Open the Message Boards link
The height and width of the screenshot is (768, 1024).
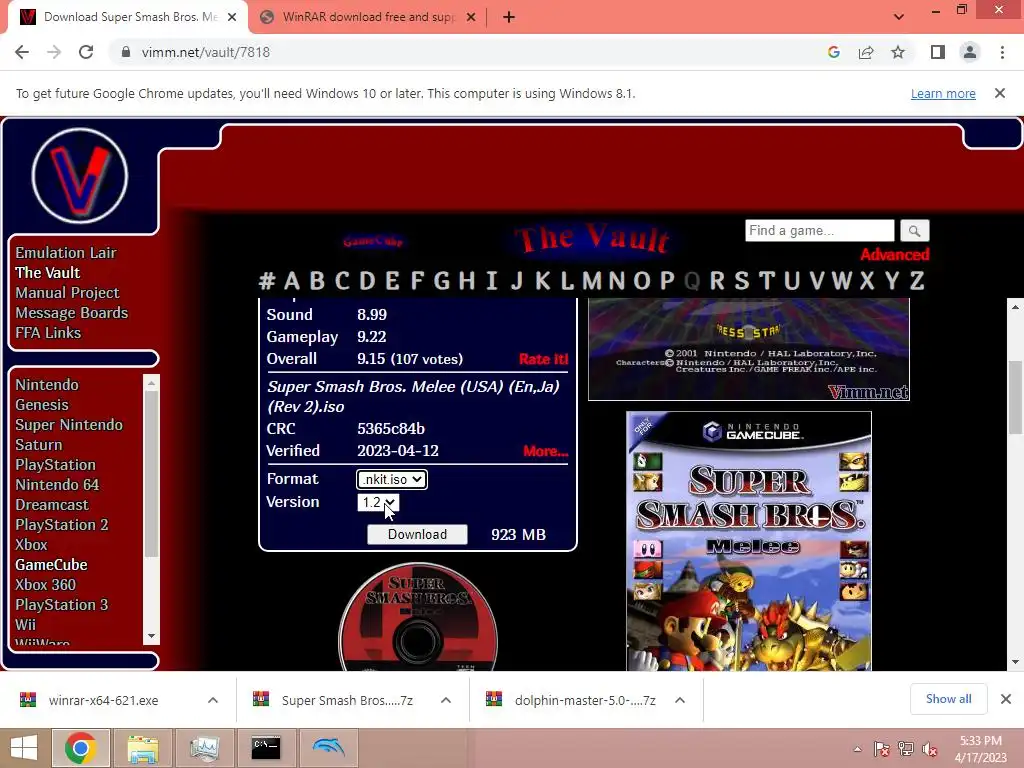72,313
